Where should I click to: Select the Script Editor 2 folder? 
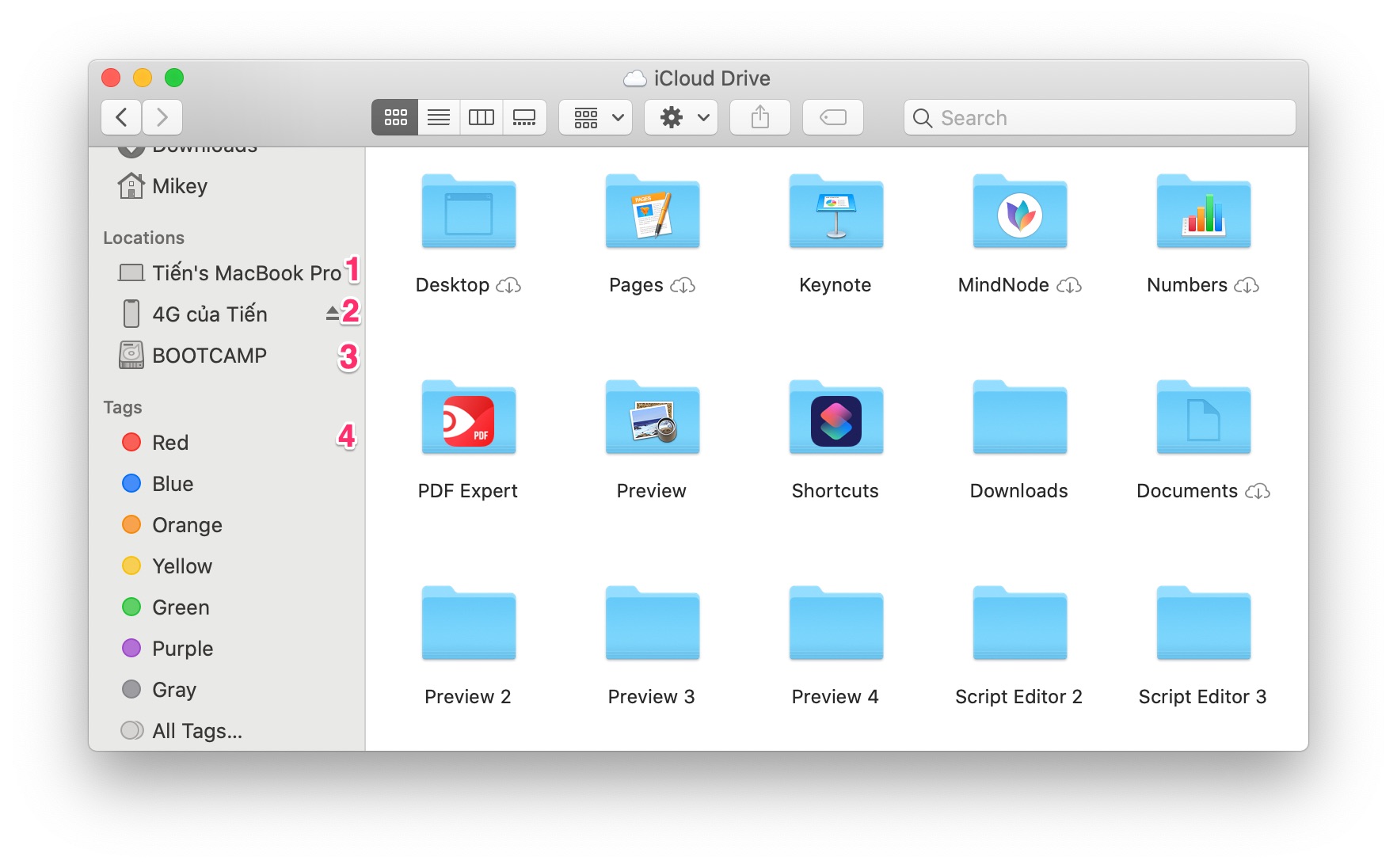coord(1020,623)
